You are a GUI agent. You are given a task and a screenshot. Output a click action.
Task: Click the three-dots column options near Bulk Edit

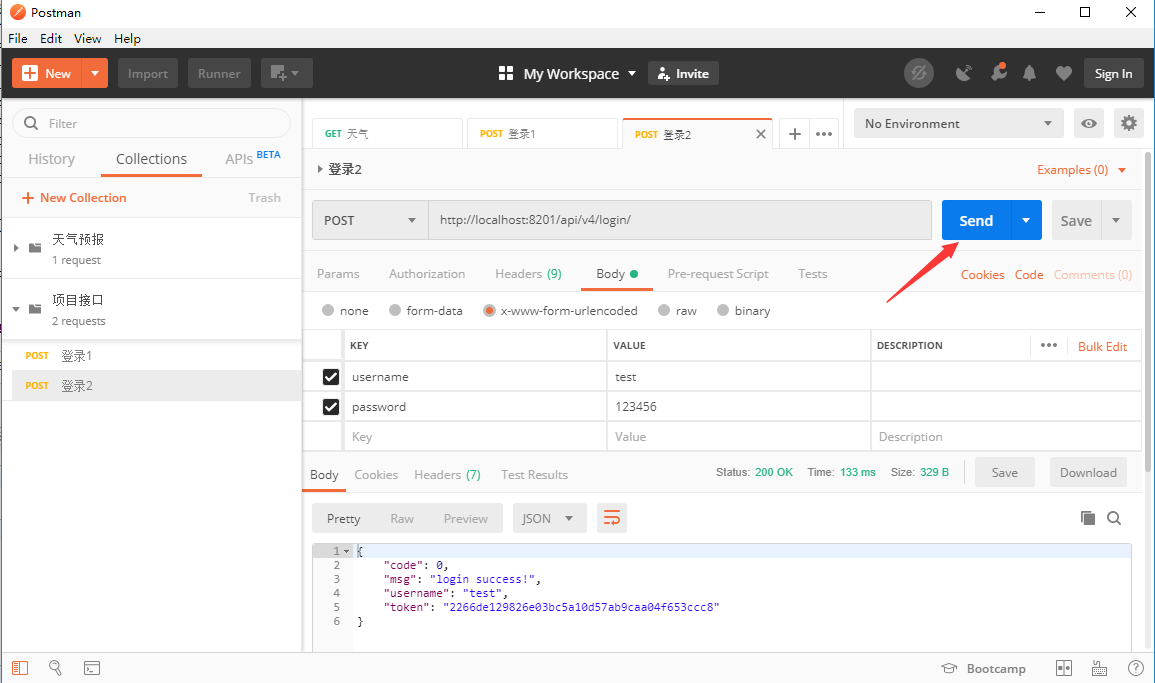(x=1049, y=345)
